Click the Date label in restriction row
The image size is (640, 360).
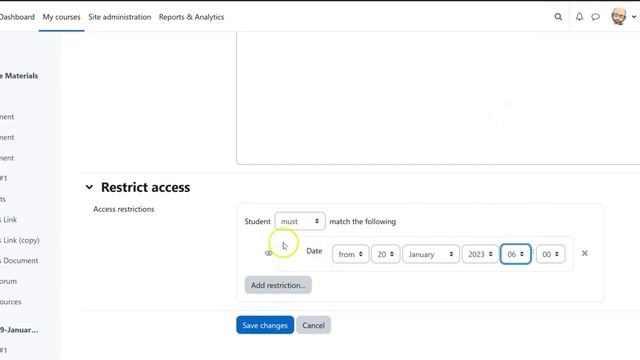[314, 251]
